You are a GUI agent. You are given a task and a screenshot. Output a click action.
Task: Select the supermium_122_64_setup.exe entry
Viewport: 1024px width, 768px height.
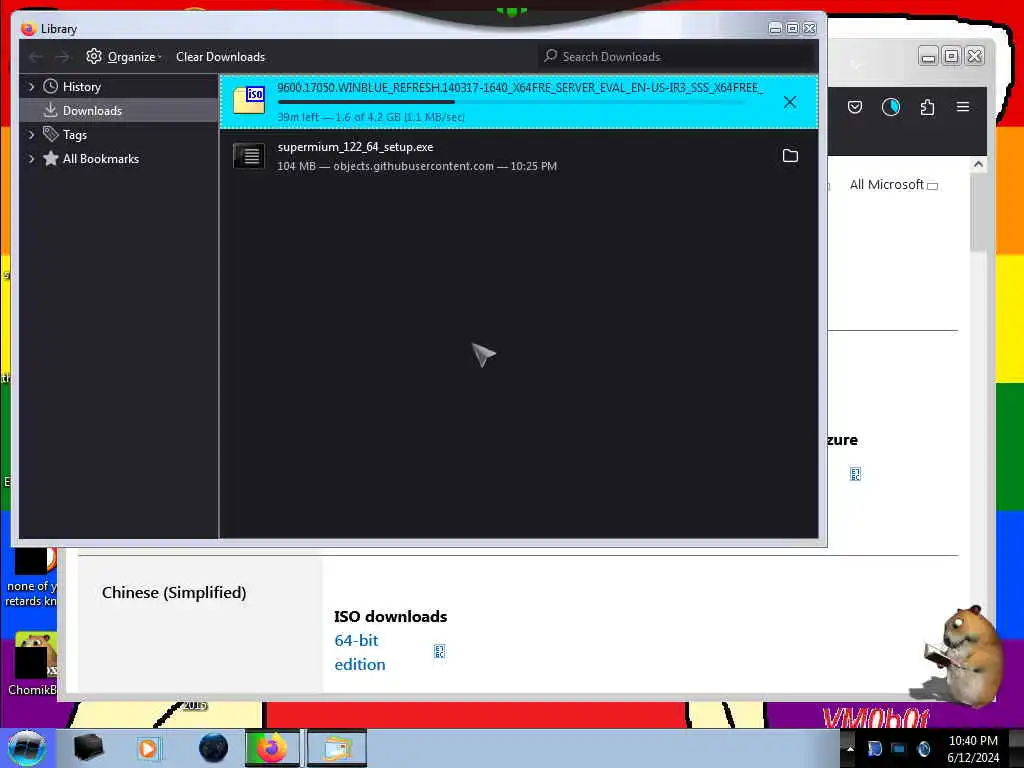[519, 156]
